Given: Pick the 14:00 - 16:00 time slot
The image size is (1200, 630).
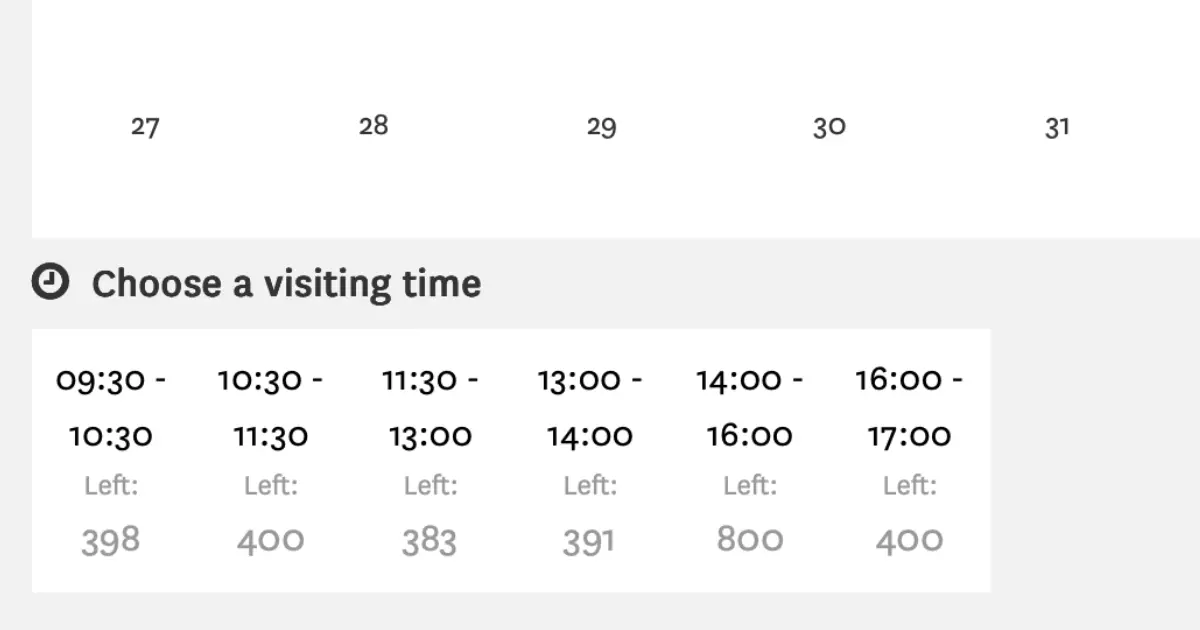Looking at the screenshot, I should [750, 461].
